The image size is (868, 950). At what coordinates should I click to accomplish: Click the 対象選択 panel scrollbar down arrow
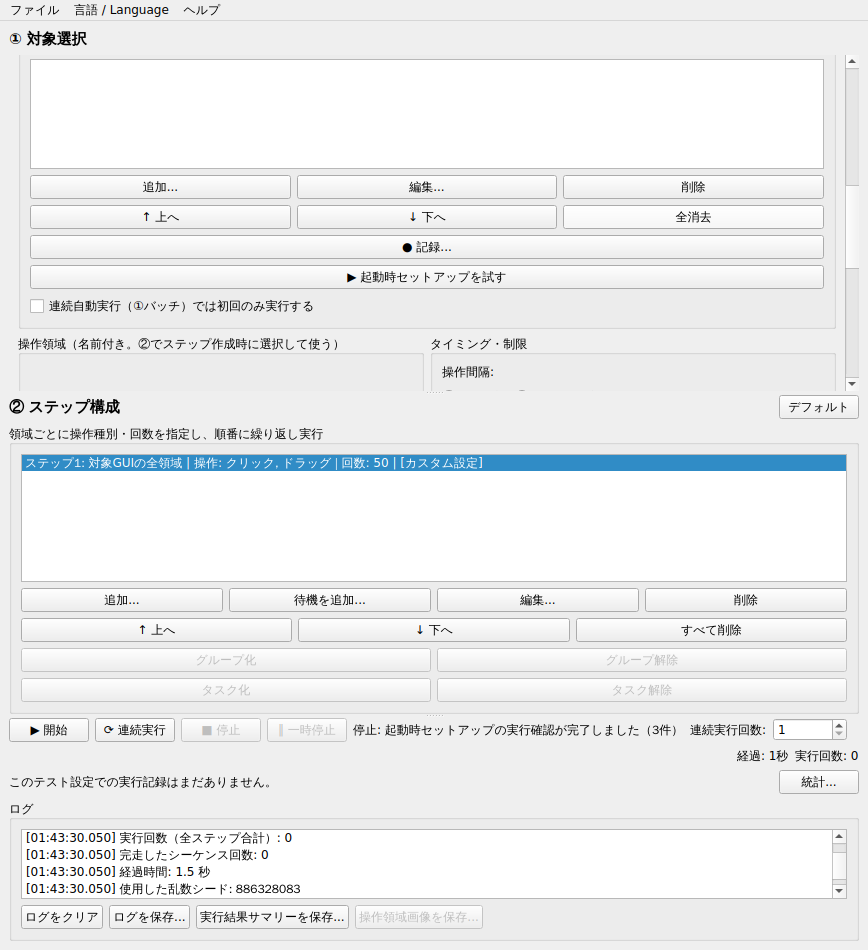pyautogui.click(x=852, y=384)
